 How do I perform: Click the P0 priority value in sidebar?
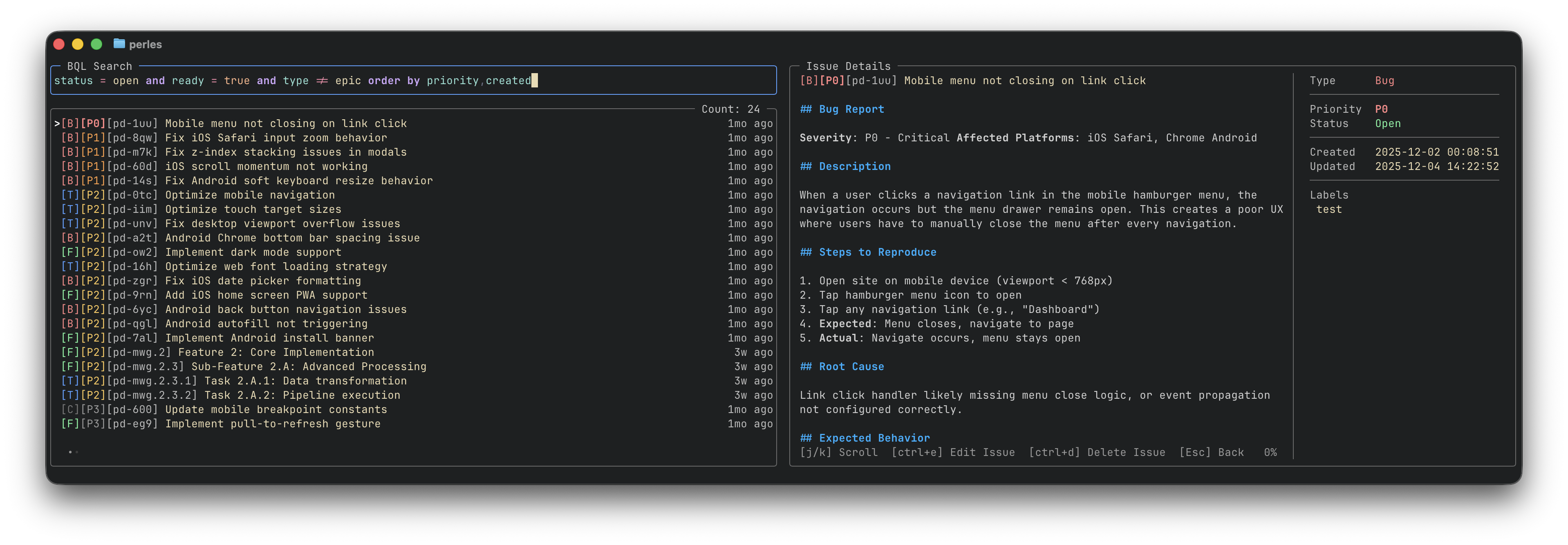[x=1381, y=109]
